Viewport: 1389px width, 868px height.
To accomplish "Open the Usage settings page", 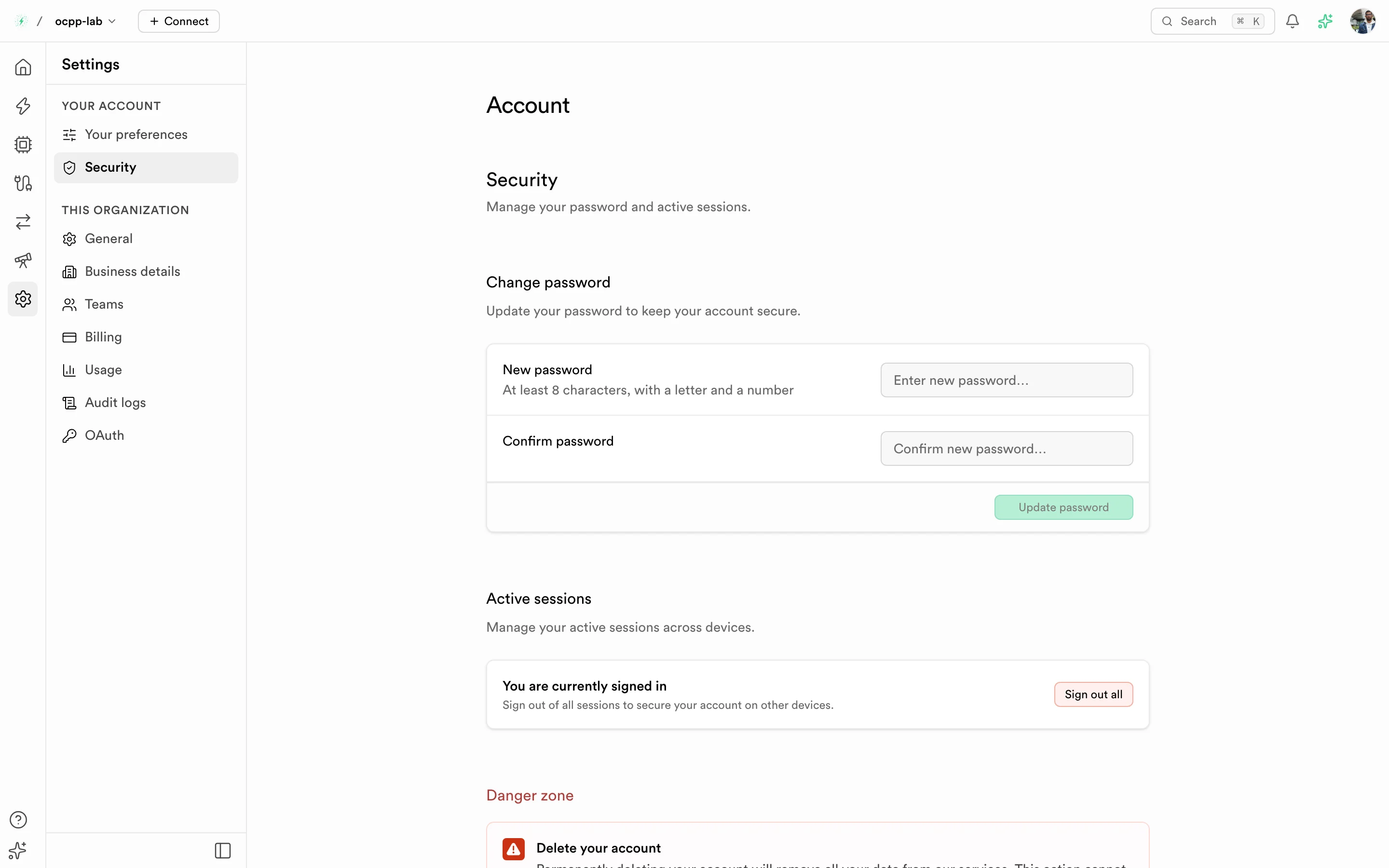I will (146, 370).
